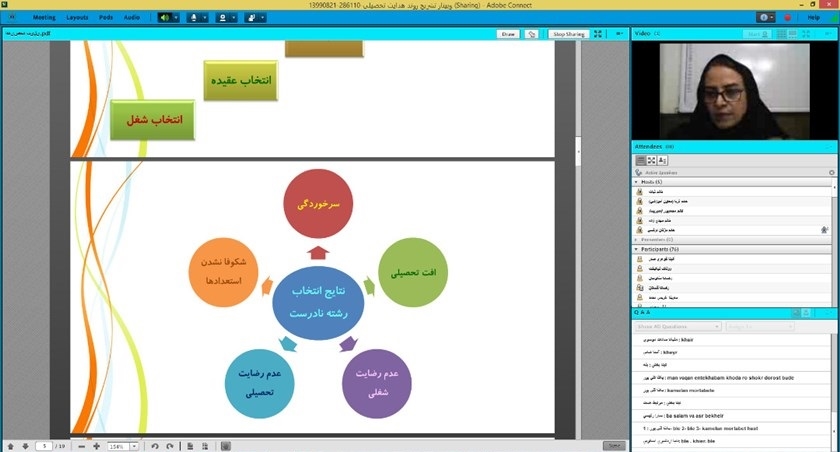Toggle the webcam icon in toolbar
The image size is (840, 452).
pos(221,18)
